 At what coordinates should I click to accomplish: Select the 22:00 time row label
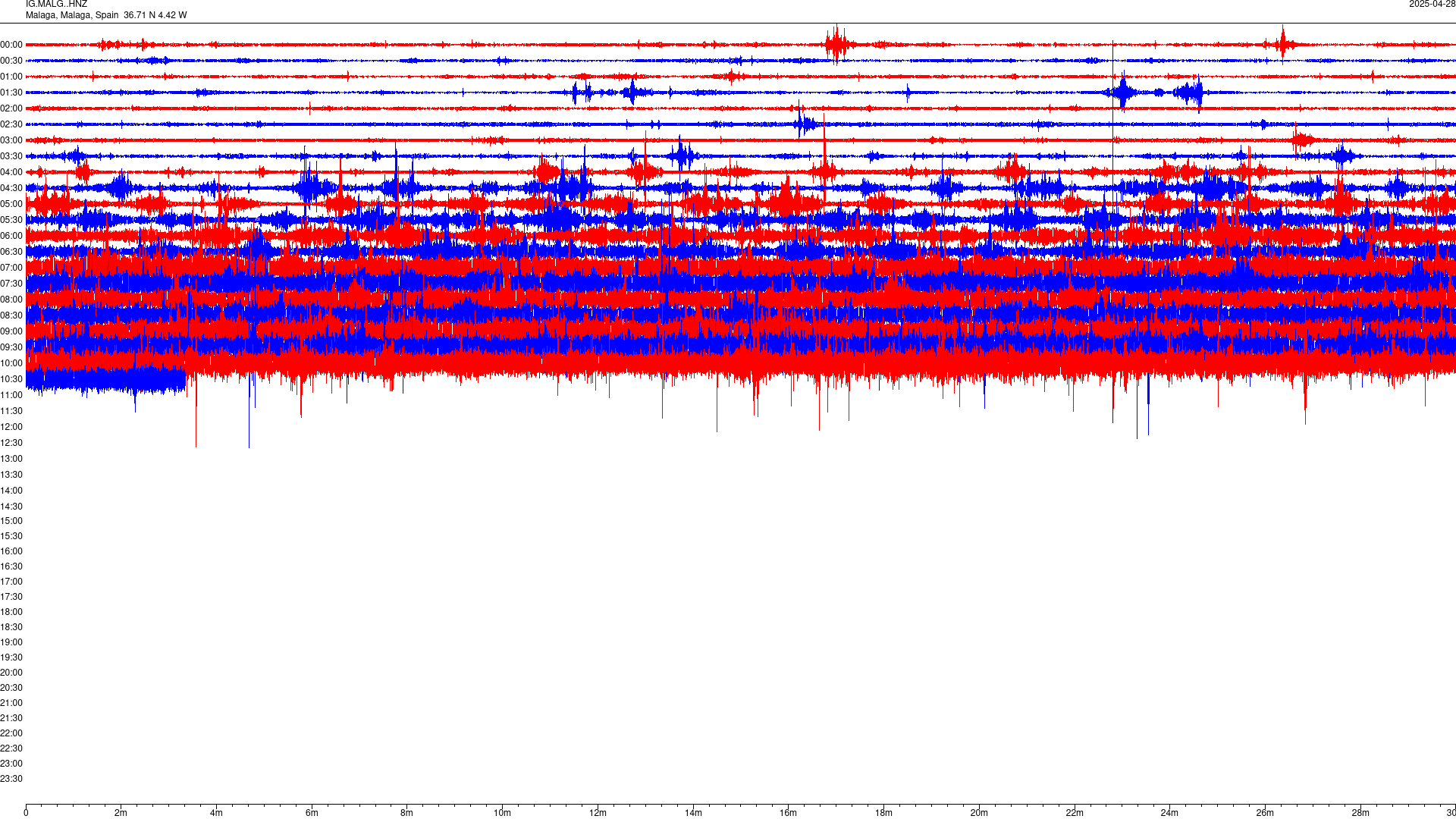click(x=11, y=733)
